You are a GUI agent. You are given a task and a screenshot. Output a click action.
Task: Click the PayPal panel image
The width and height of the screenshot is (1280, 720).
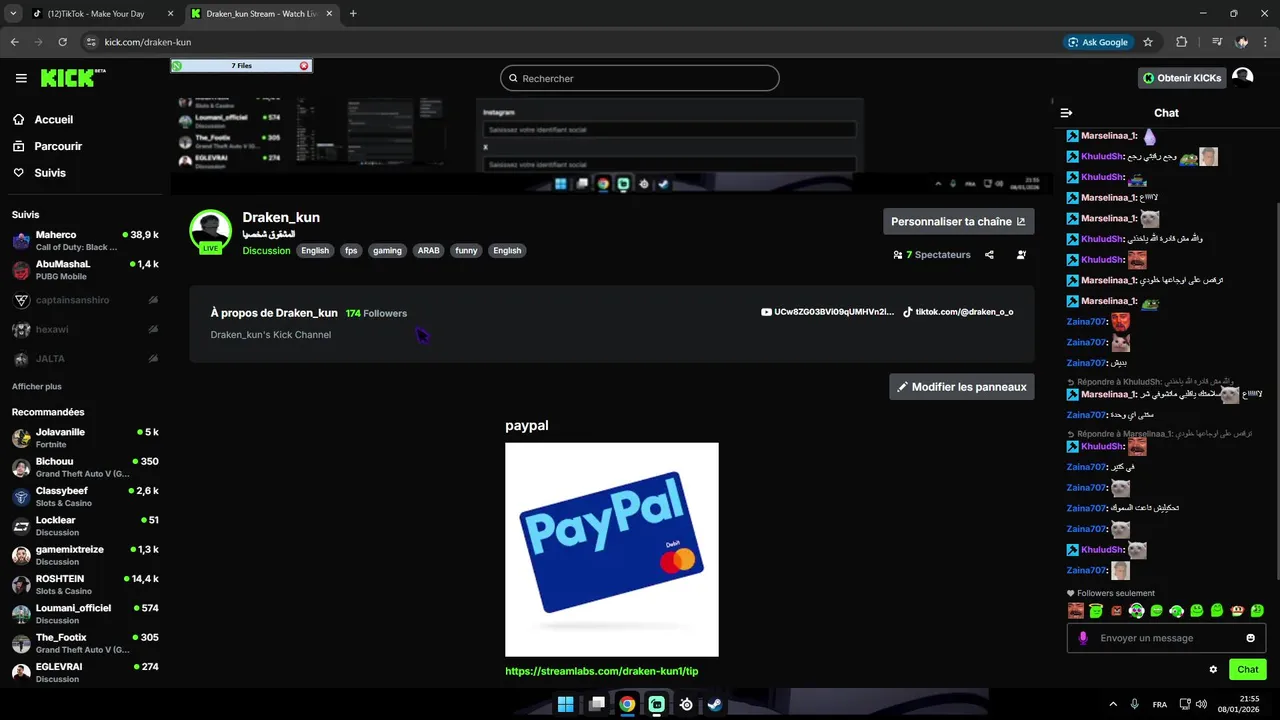(x=612, y=549)
